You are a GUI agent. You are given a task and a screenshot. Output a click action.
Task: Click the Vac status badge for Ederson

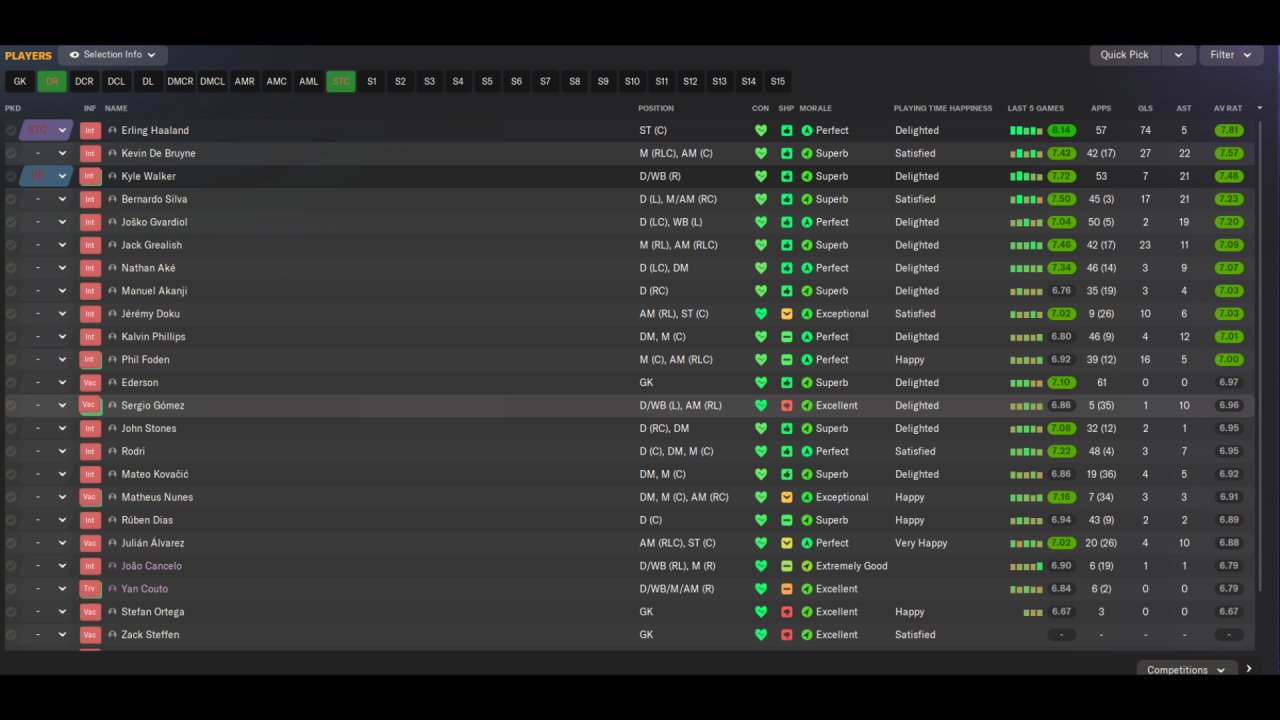[x=90, y=383]
